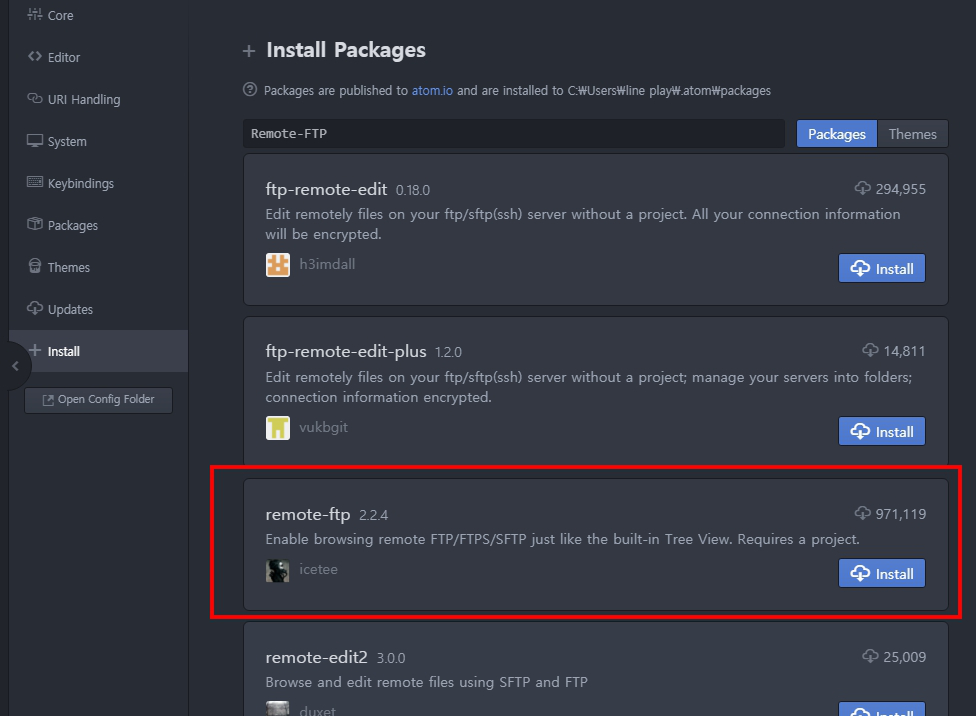Open the icetee author link

[x=319, y=570]
